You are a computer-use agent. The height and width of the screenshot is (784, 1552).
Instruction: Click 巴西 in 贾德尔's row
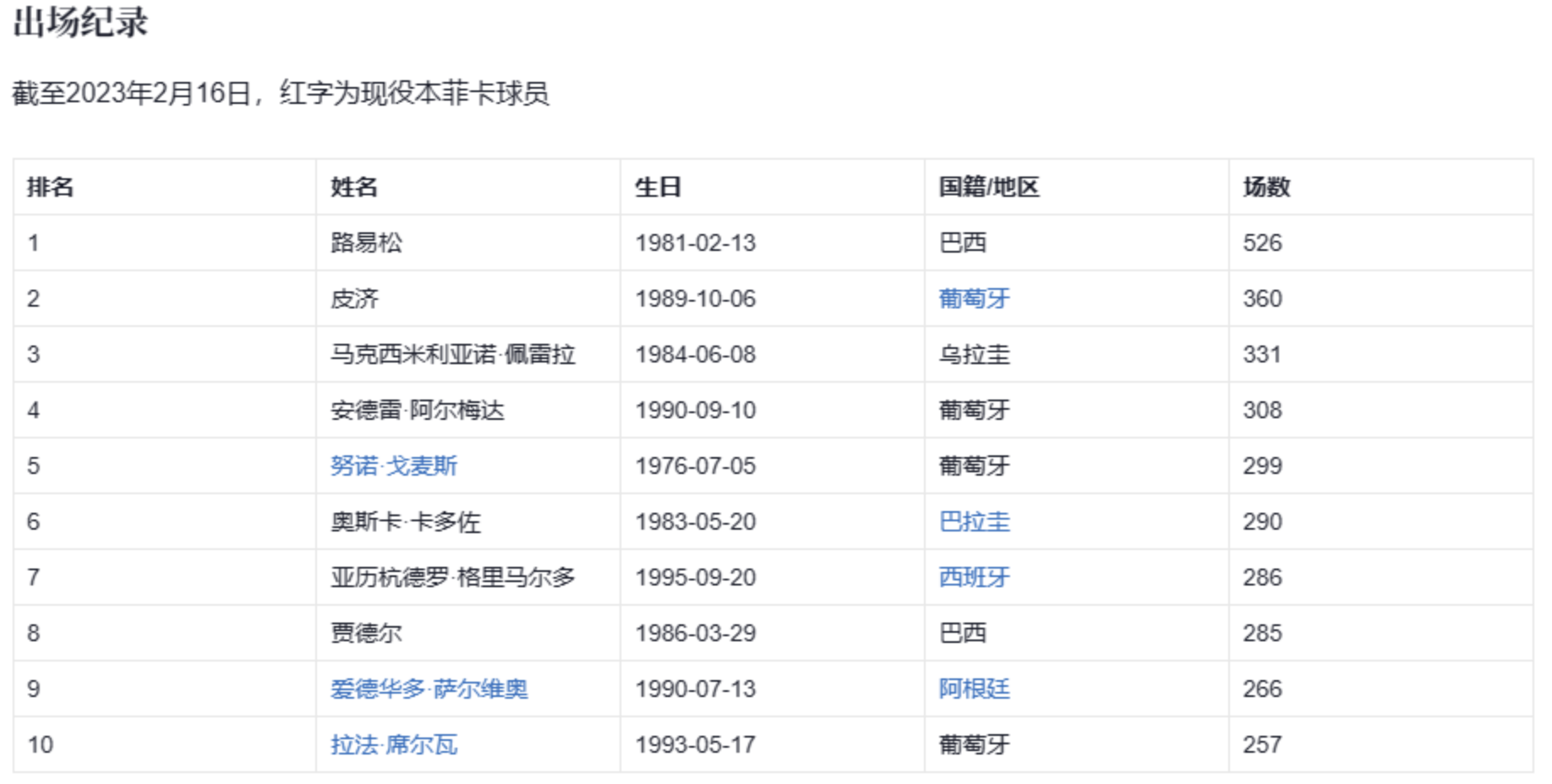[963, 633]
